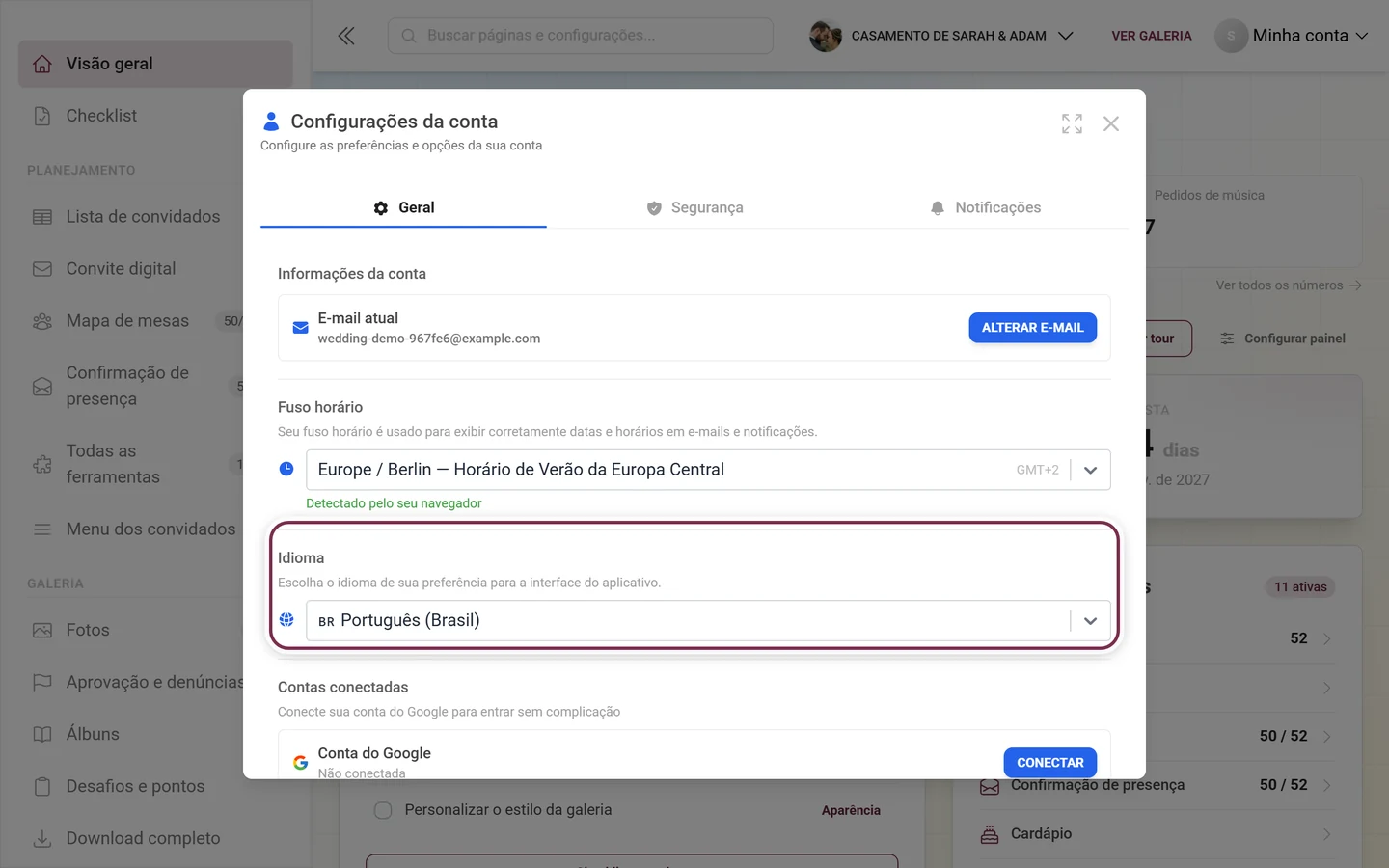
Task: Click the CONECTAR Google account button
Action: pyautogui.click(x=1050, y=763)
